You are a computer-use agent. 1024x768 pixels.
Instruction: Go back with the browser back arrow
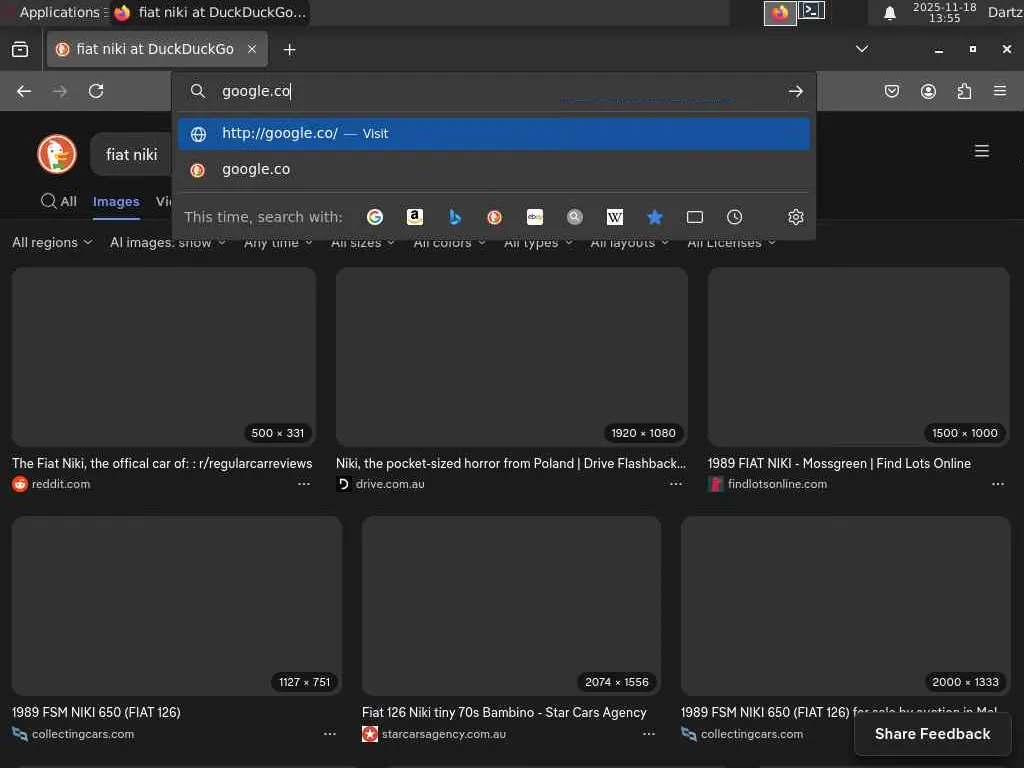(x=24, y=91)
